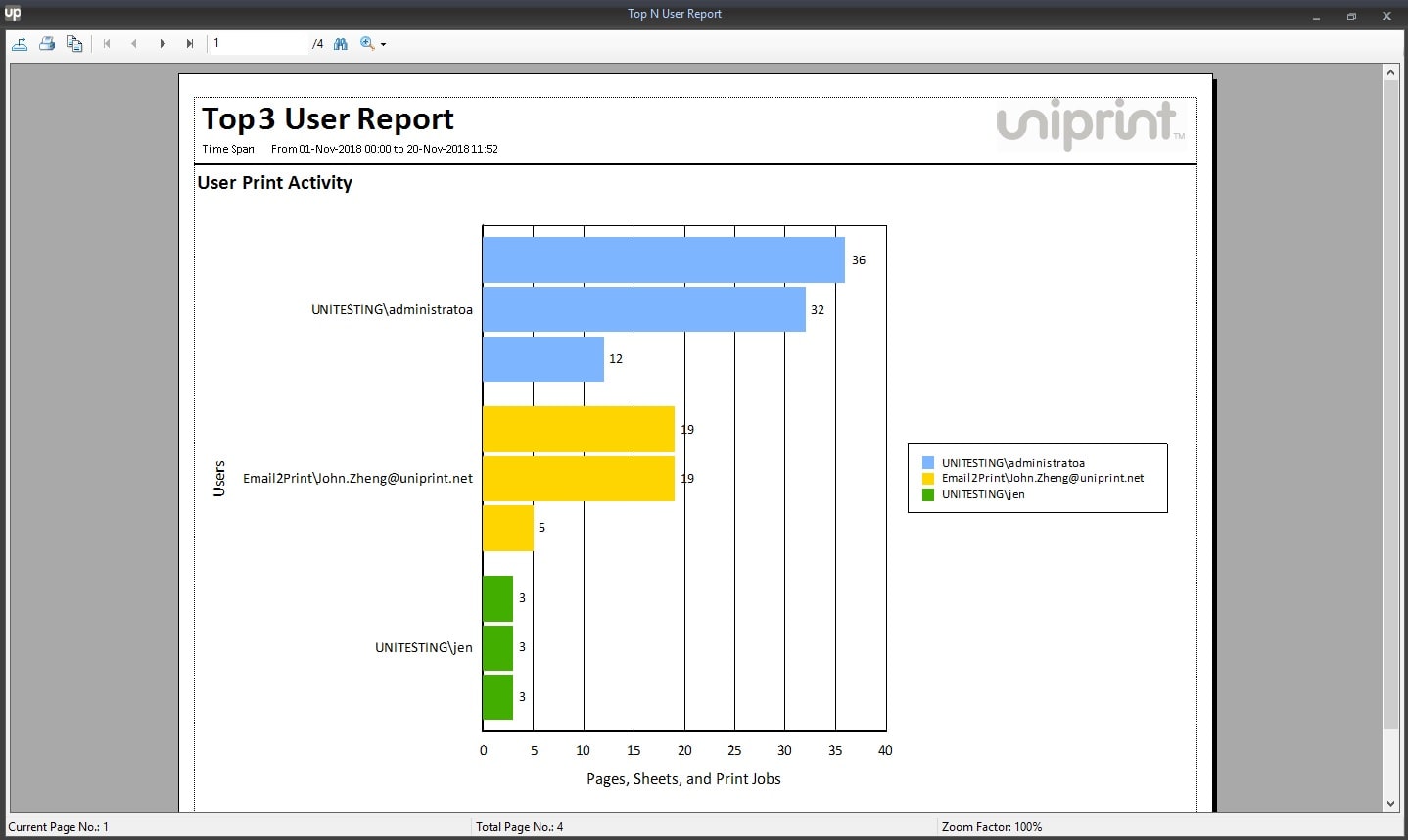Click green legend swatch for UNITESTING\jen
This screenshot has height=840, width=1408.
[x=928, y=494]
